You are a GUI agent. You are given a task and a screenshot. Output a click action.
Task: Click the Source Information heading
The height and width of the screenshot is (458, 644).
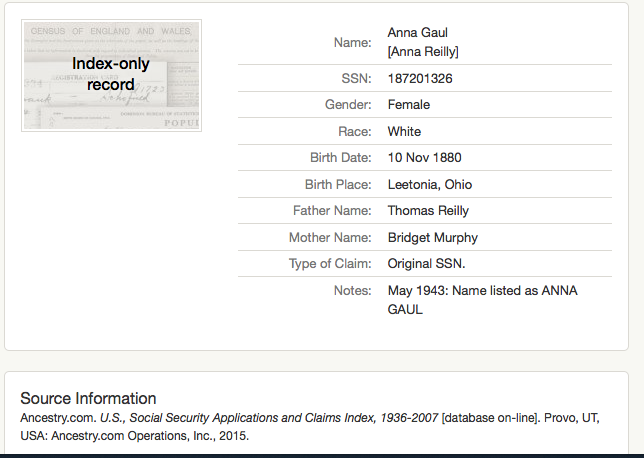[x=88, y=398]
